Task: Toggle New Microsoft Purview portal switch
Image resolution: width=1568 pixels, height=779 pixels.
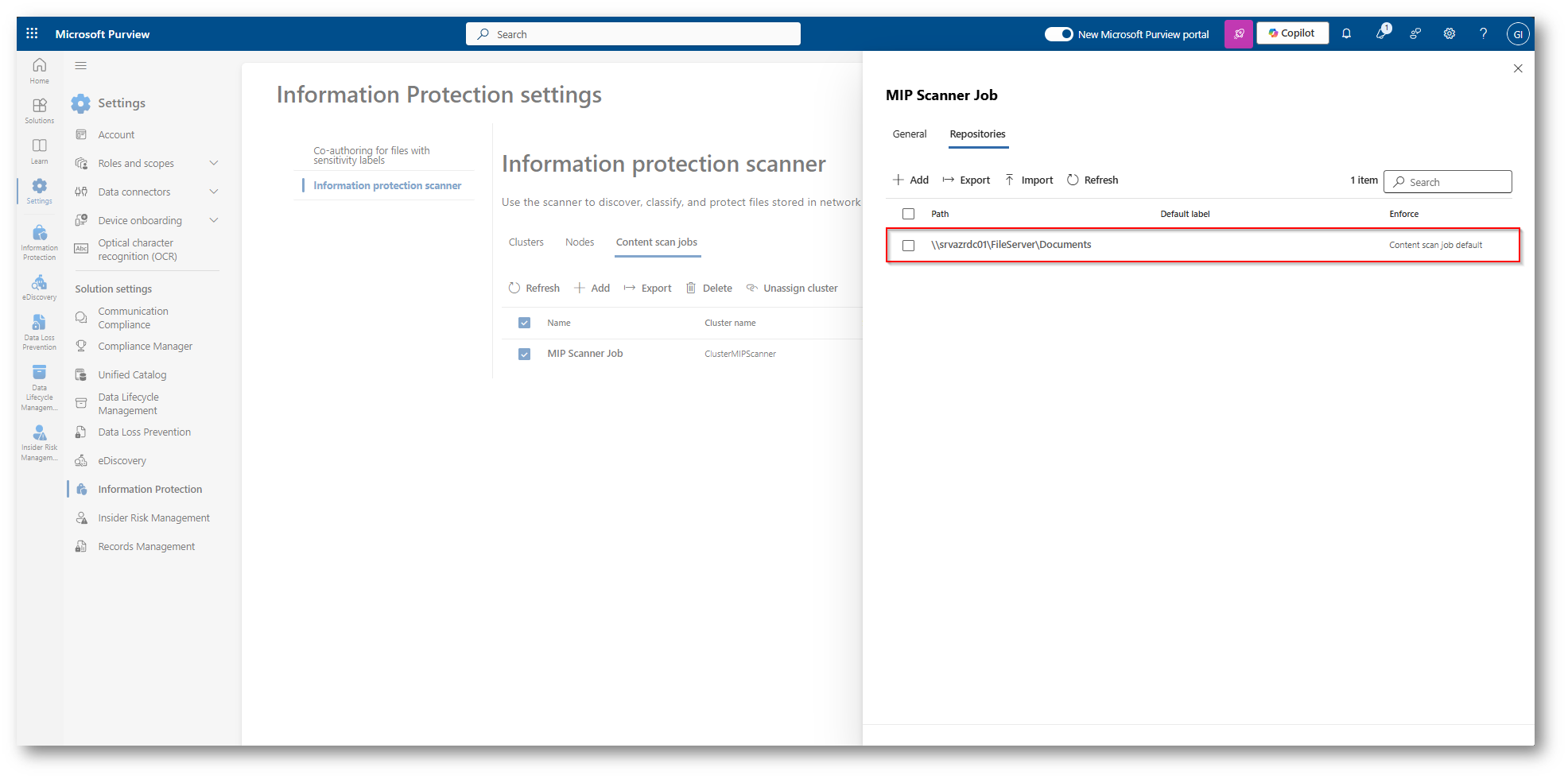Action: (x=1058, y=34)
